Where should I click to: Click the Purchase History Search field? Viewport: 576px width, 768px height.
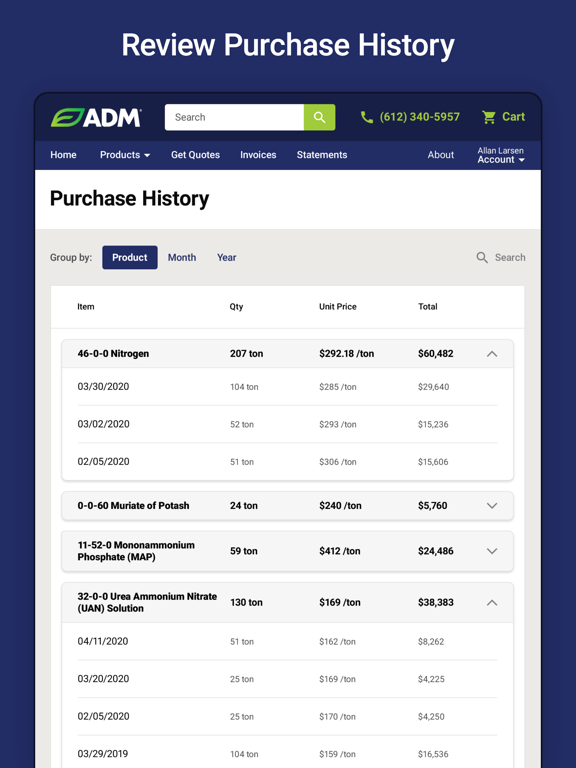click(x=501, y=258)
